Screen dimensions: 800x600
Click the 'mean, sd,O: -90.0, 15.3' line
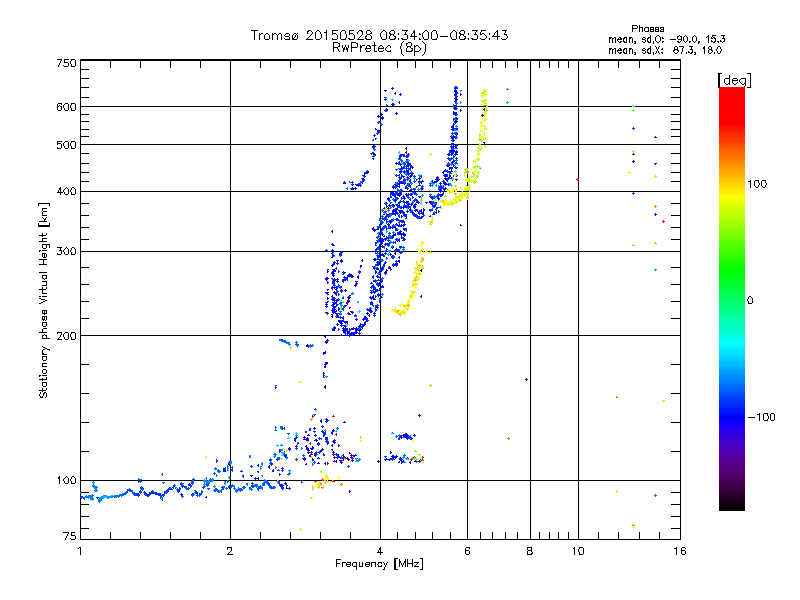click(666, 39)
